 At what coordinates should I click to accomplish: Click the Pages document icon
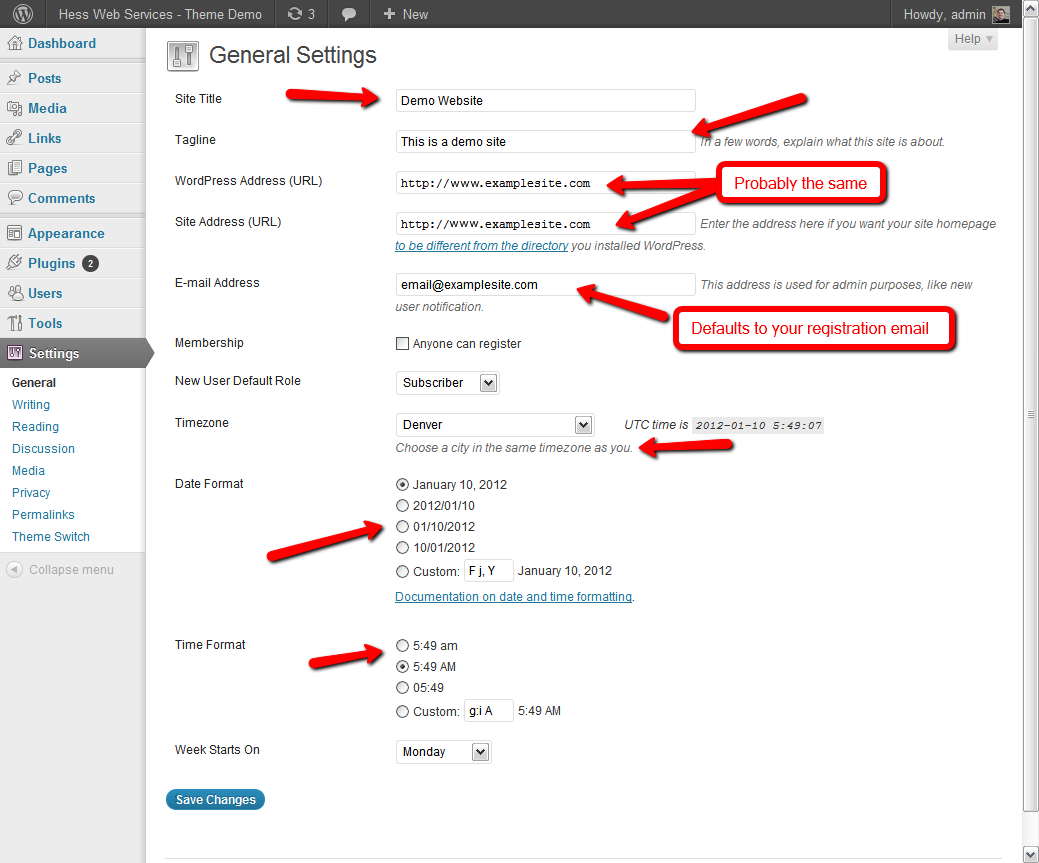tap(15, 168)
